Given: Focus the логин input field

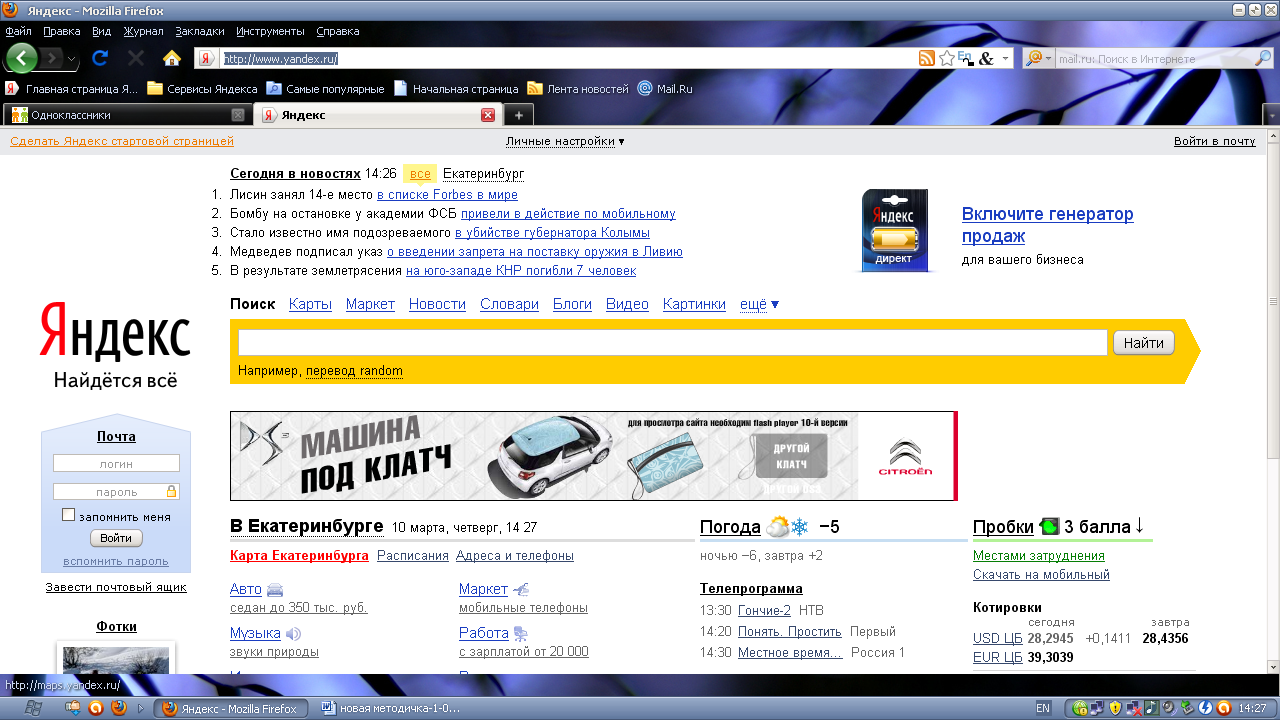Looking at the screenshot, I should coord(116,463).
